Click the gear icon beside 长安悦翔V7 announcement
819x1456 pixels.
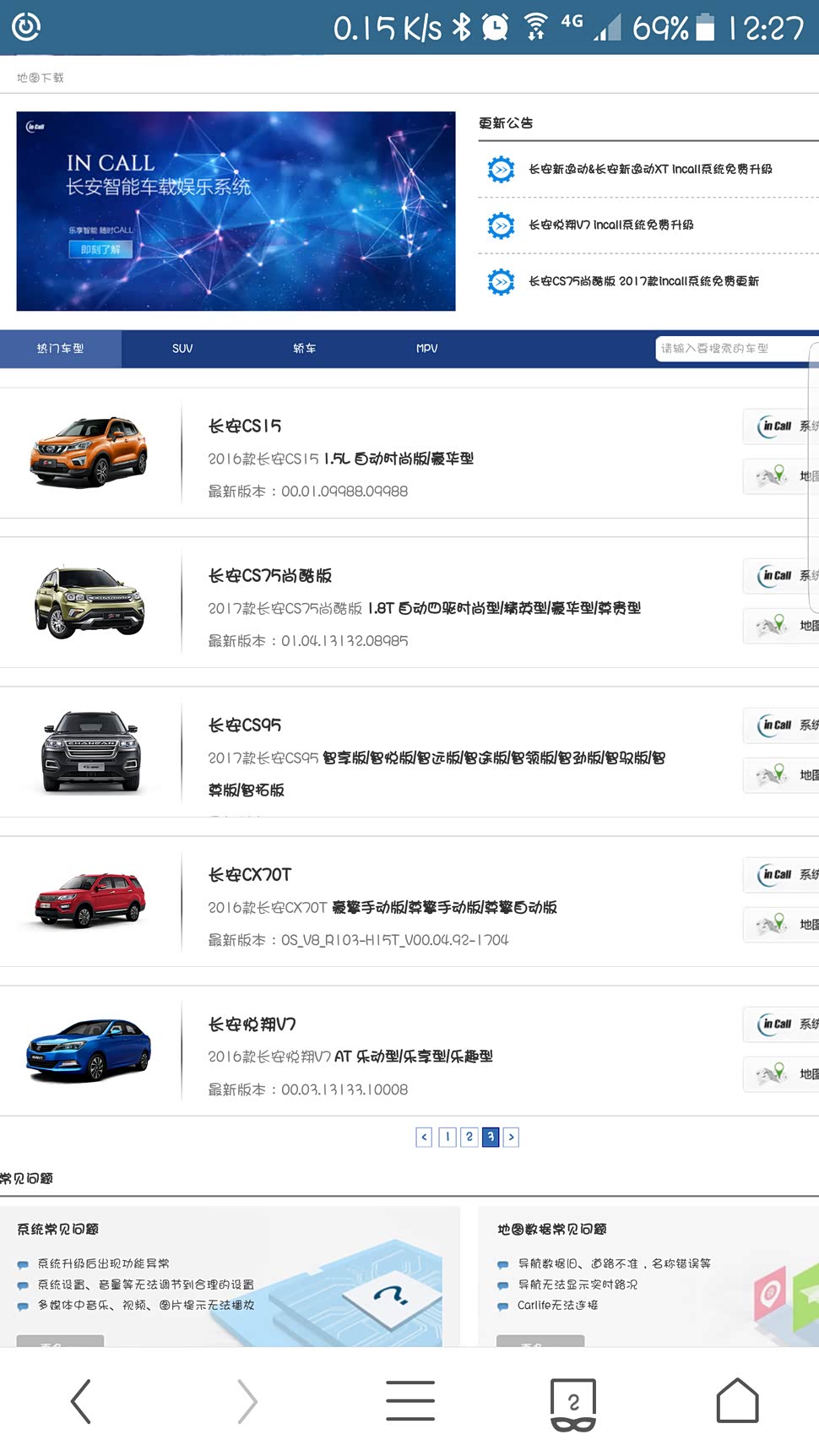[502, 225]
